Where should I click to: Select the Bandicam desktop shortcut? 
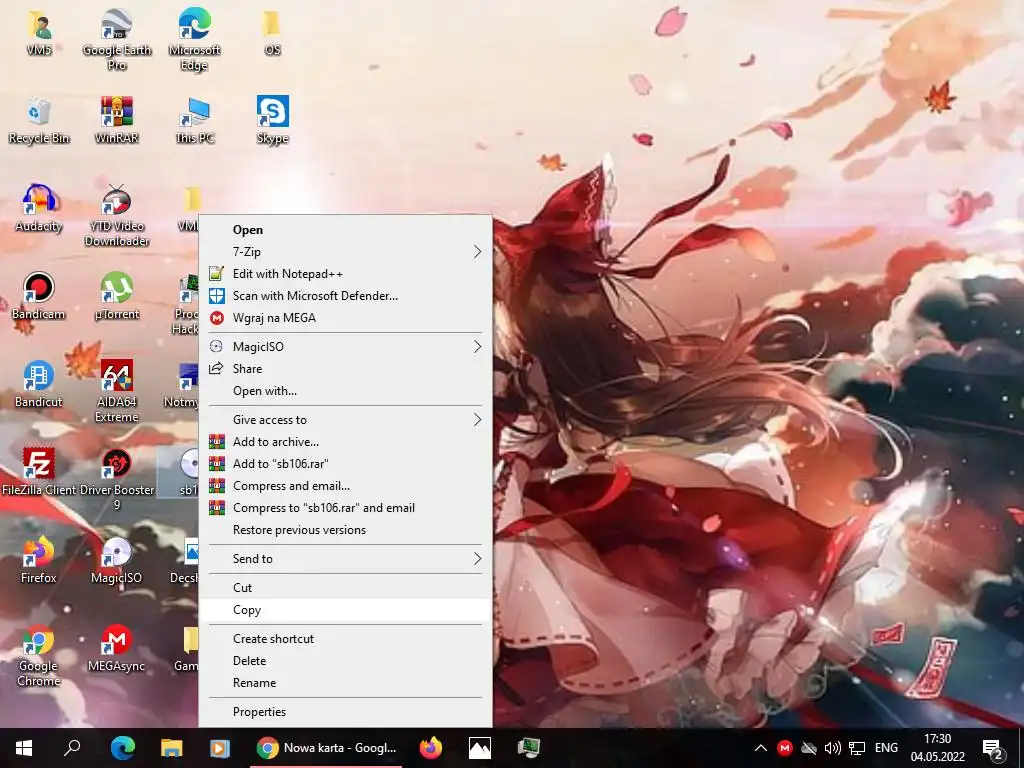click(x=39, y=296)
